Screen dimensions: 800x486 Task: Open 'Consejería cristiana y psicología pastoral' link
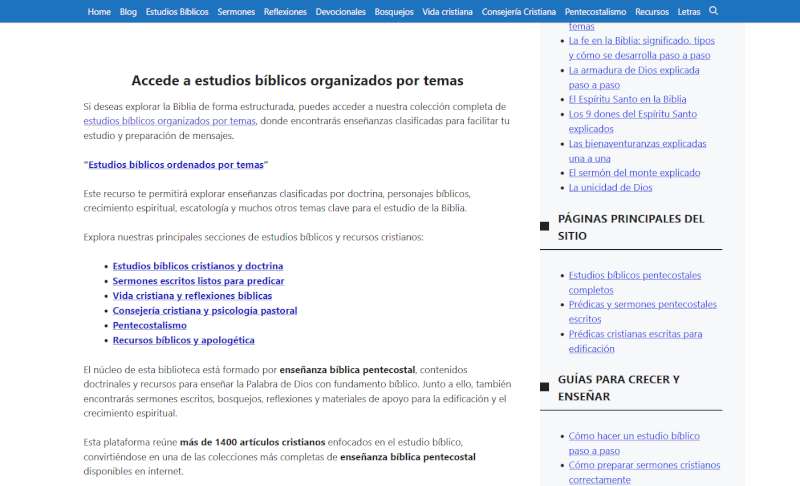point(205,311)
